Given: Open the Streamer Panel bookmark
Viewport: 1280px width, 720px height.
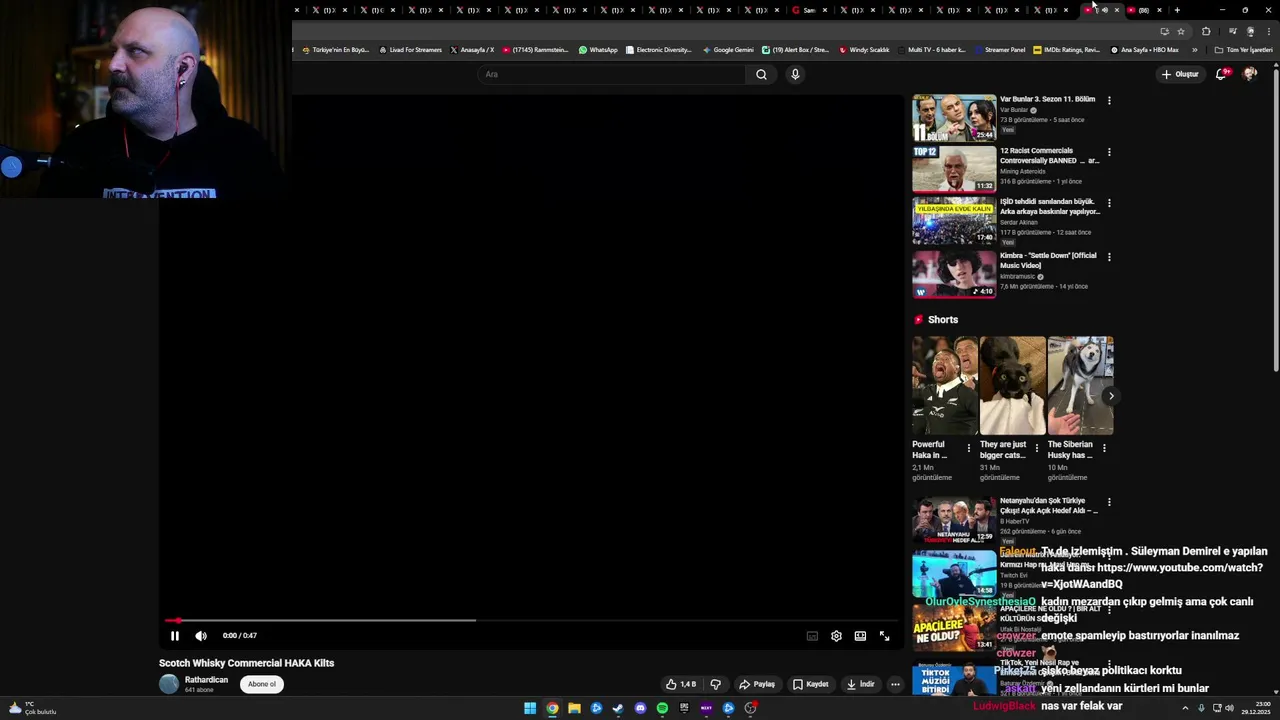Looking at the screenshot, I should [x=999, y=50].
